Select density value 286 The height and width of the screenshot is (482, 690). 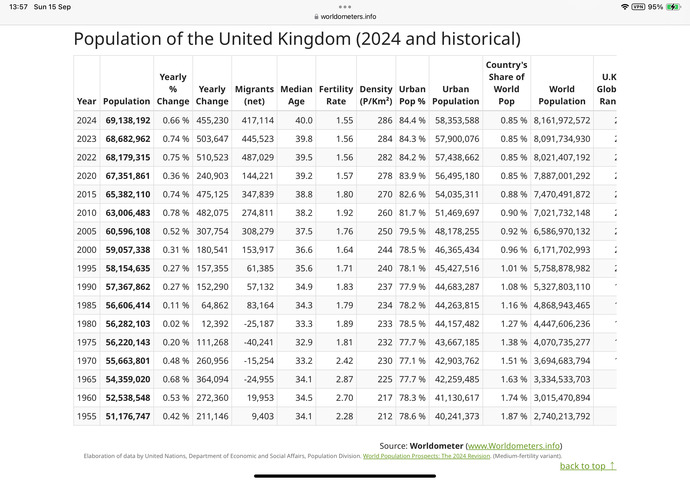click(385, 120)
